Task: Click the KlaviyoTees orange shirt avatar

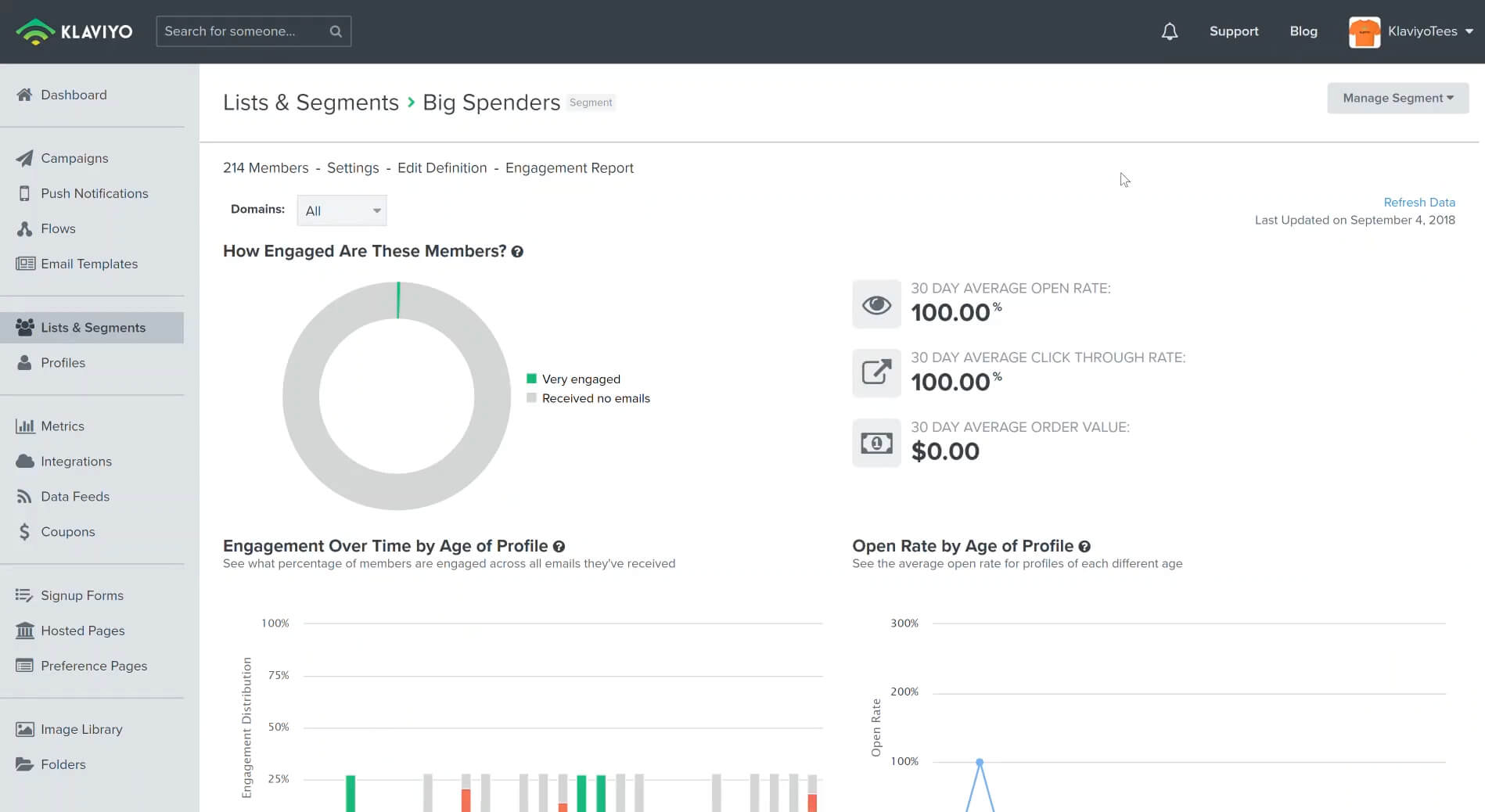Action: 1364,32
